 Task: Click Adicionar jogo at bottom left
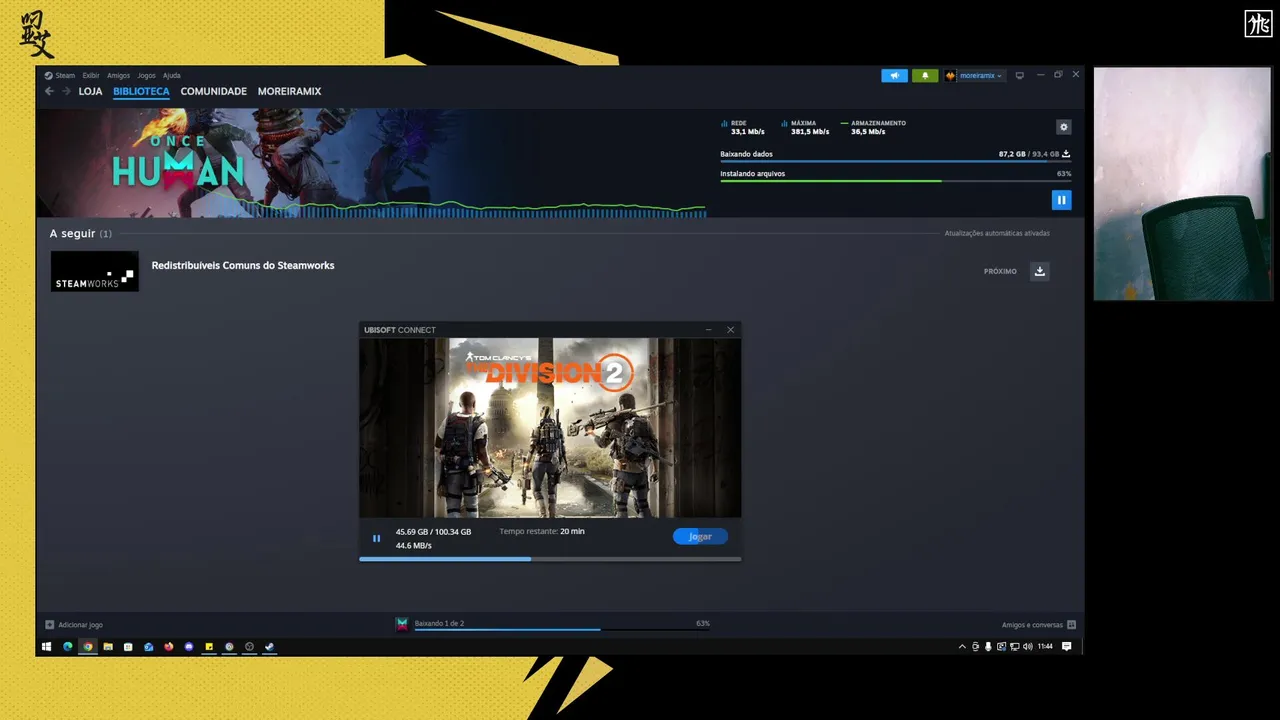(74, 624)
